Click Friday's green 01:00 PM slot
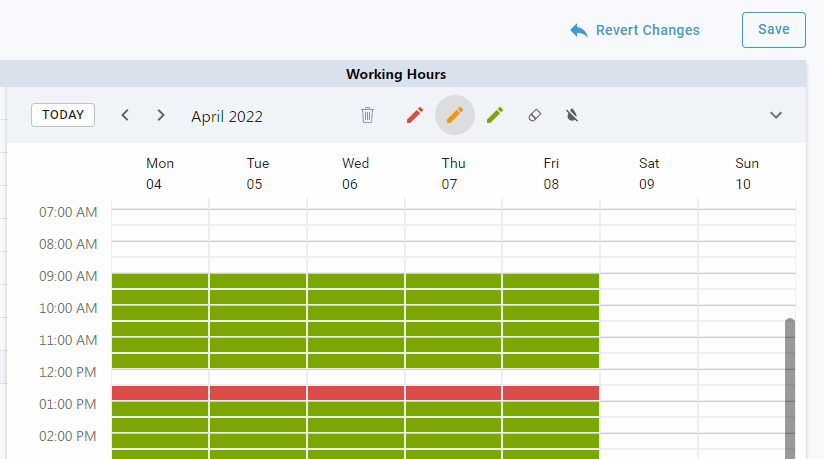The height and width of the screenshot is (459, 824). pyautogui.click(x=551, y=409)
